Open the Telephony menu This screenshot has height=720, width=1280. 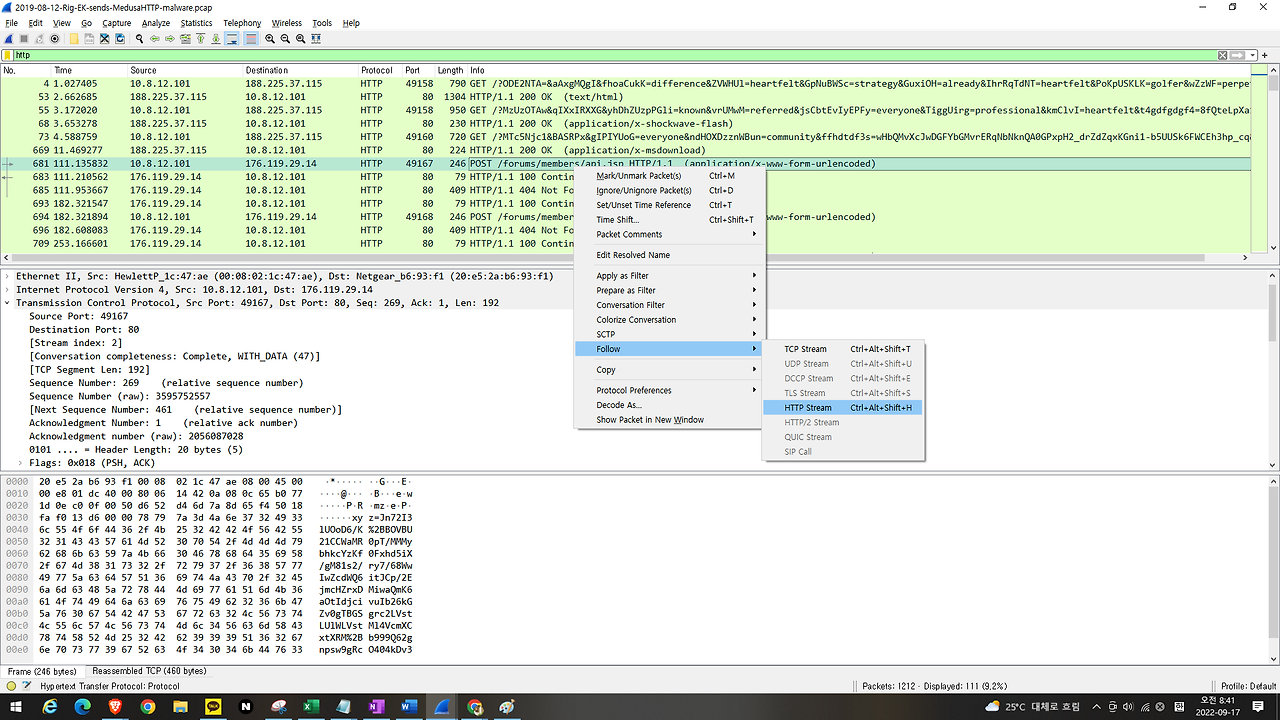242,23
